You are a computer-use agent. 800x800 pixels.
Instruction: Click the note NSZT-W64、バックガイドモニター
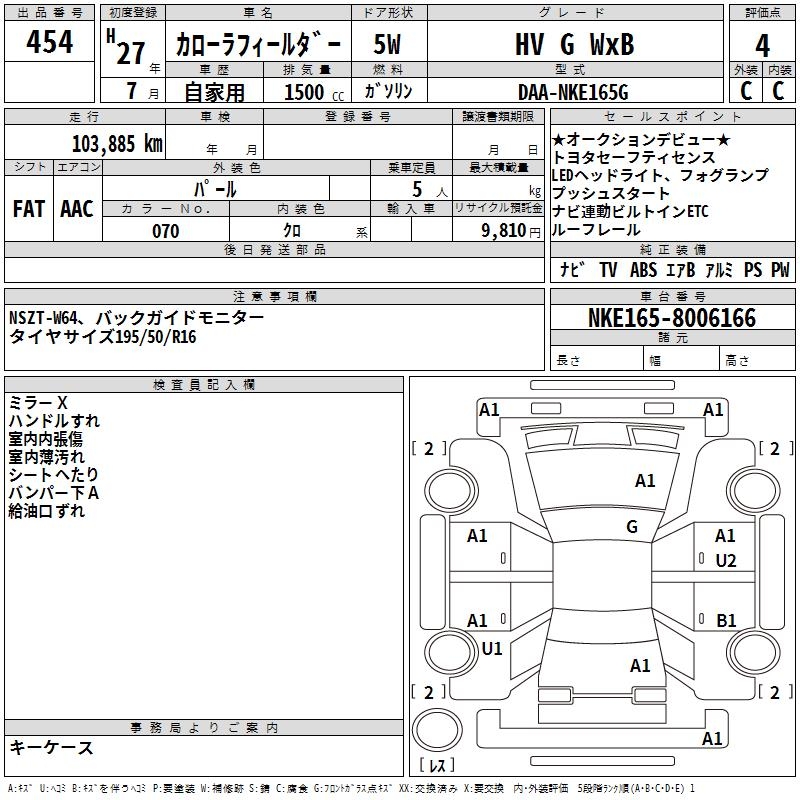136,318
